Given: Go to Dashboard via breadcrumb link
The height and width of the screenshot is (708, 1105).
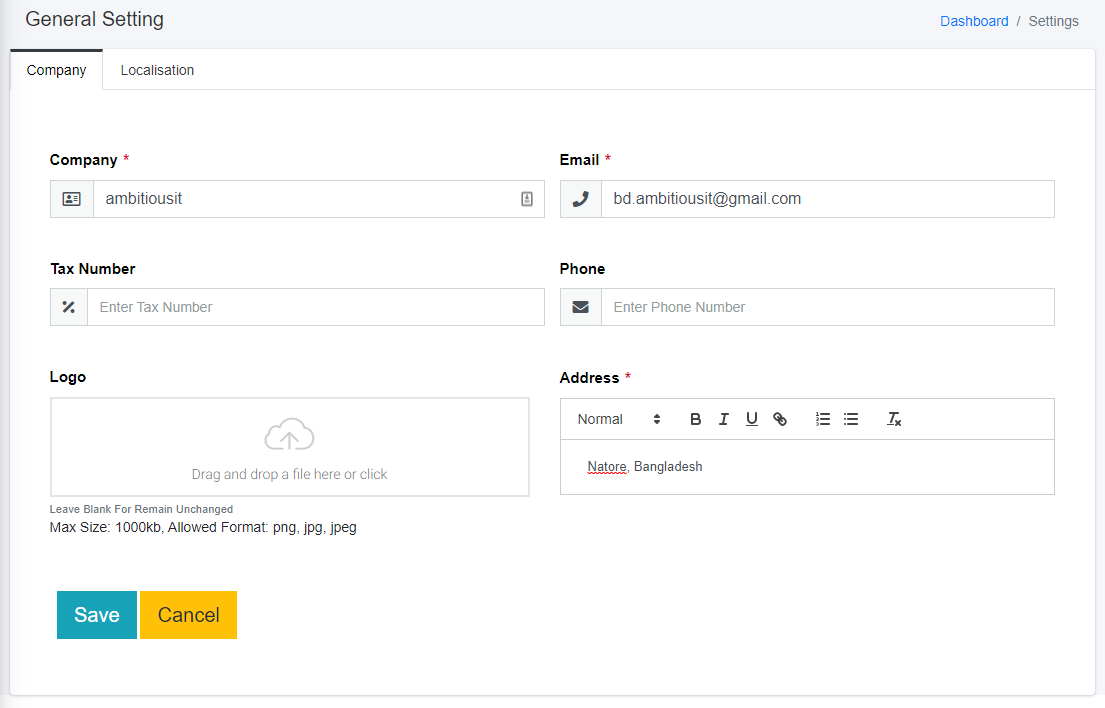Looking at the screenshot, I should coord(973,21).
